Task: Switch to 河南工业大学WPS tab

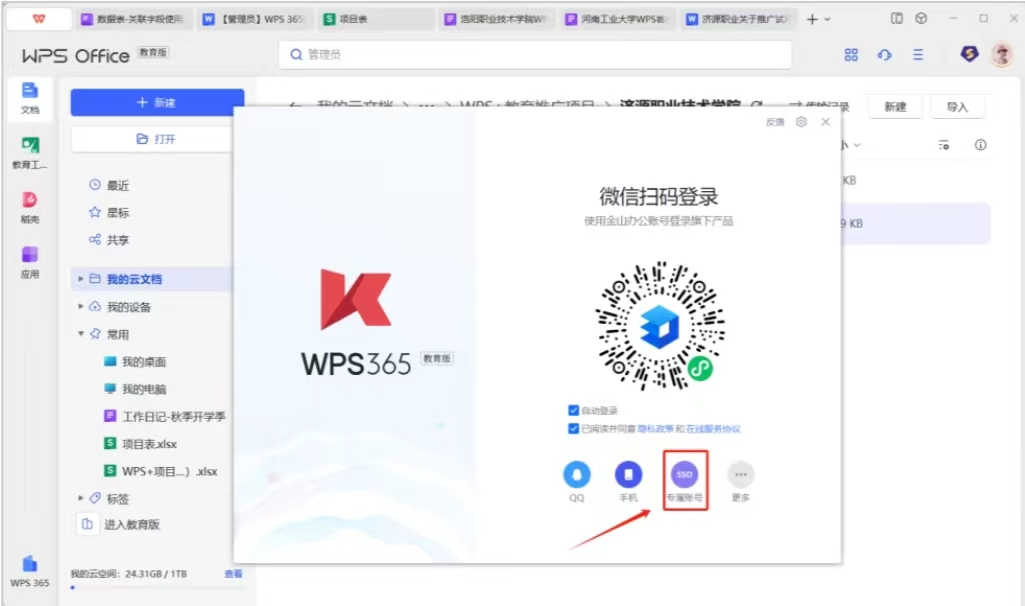Action: click(617, 19)
